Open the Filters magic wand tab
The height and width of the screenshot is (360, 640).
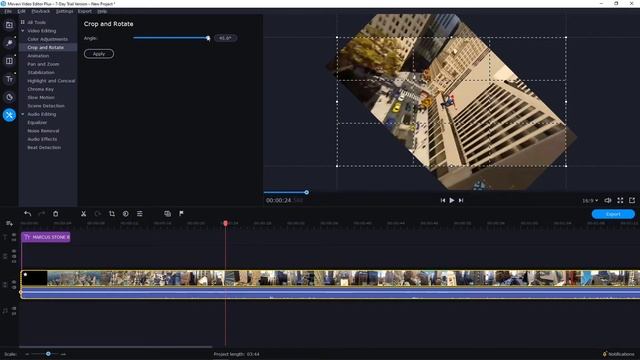9,43
